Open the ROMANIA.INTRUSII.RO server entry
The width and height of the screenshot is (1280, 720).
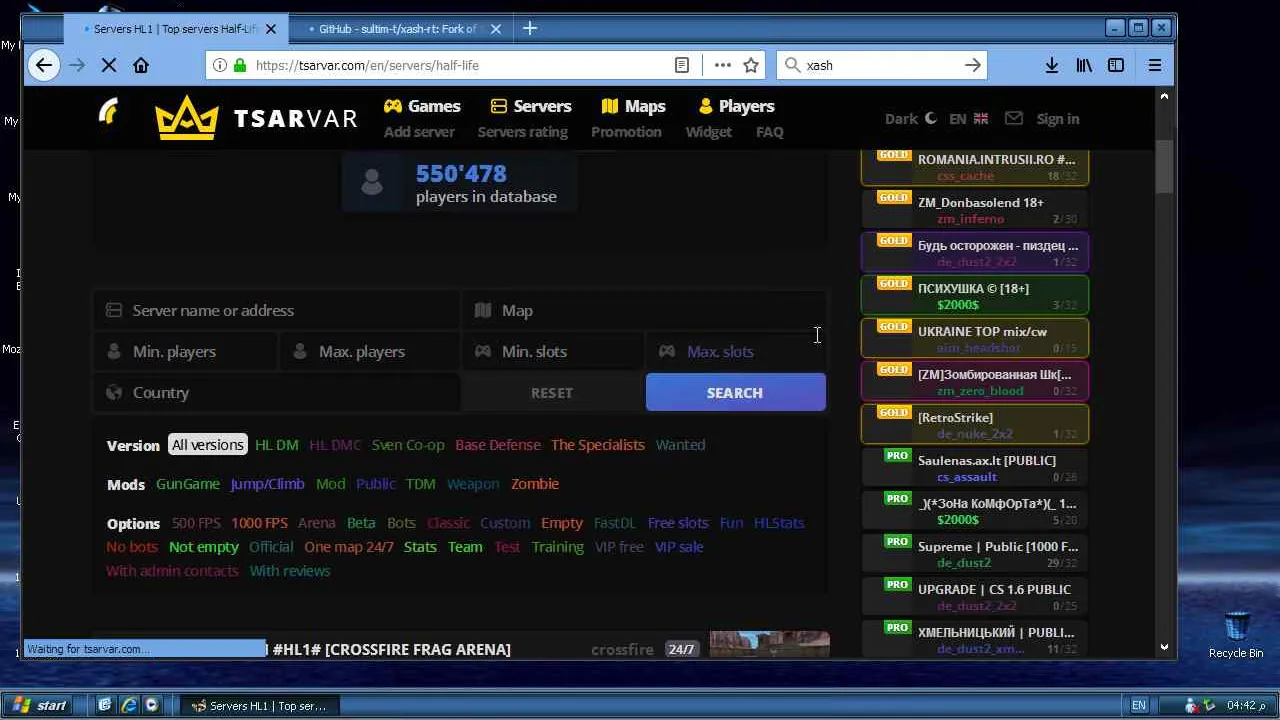(975, 167)
